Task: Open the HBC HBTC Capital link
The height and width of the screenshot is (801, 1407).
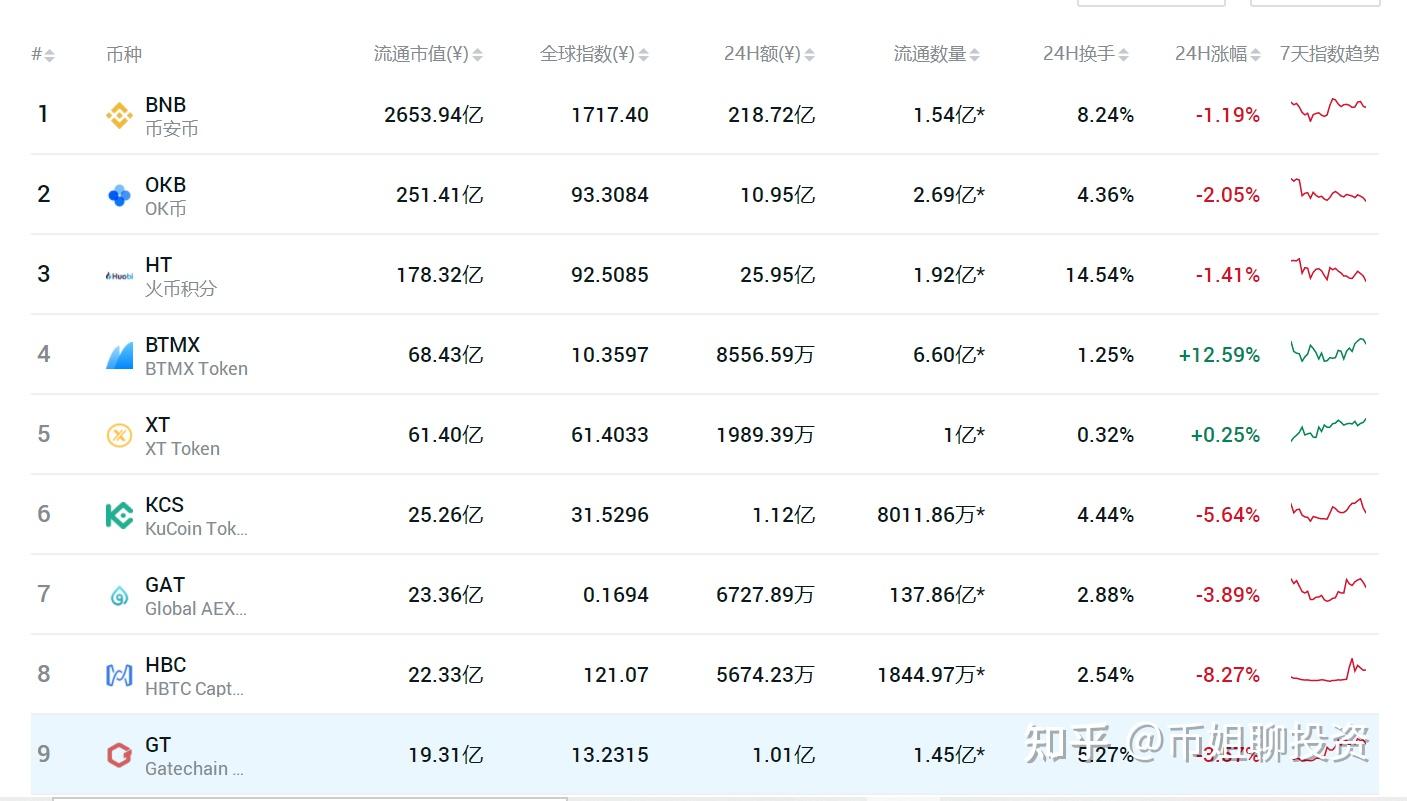Action: coord(194,676)
